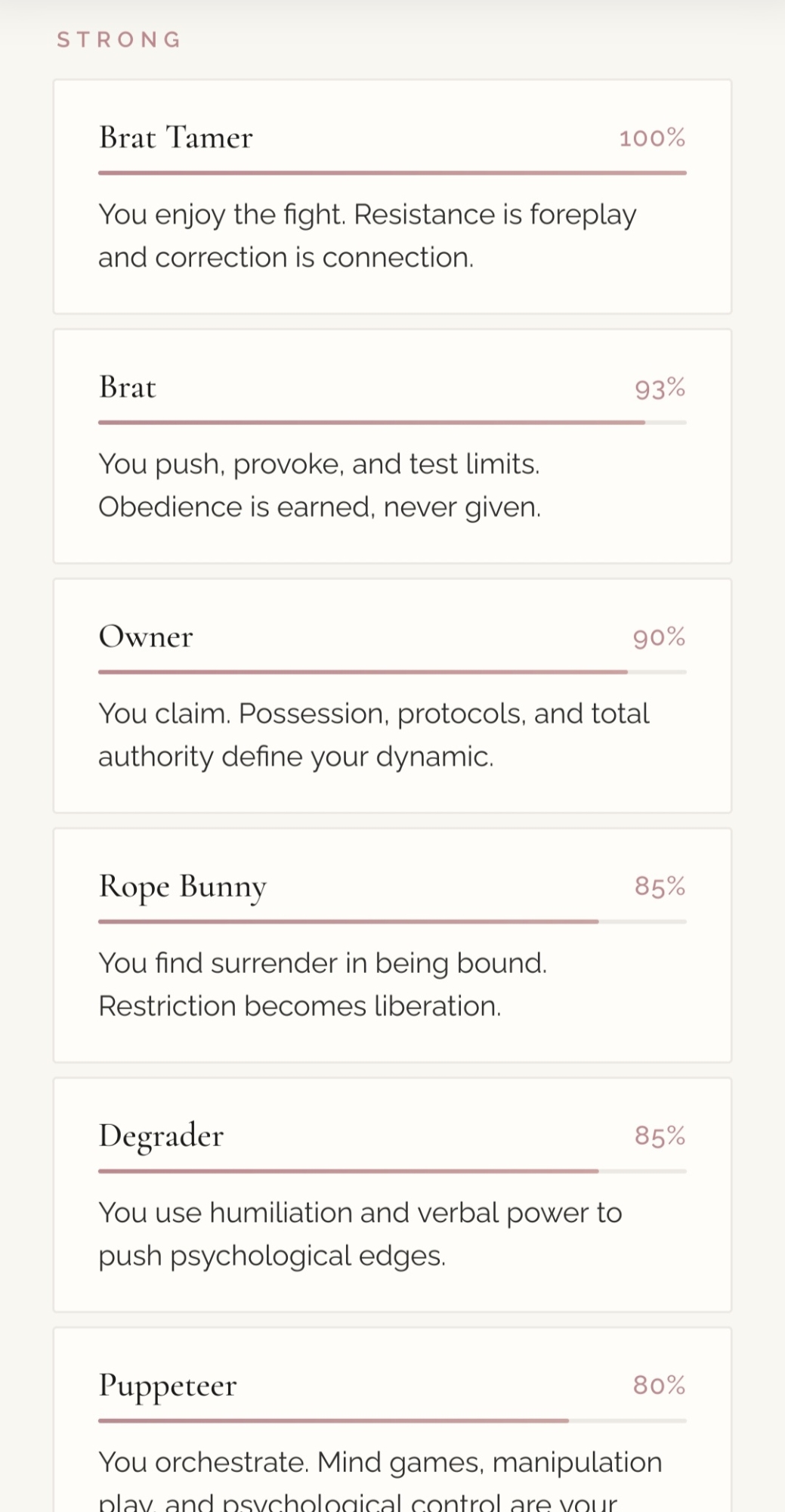Select the Degrader card title

[x=161, y=1136]
